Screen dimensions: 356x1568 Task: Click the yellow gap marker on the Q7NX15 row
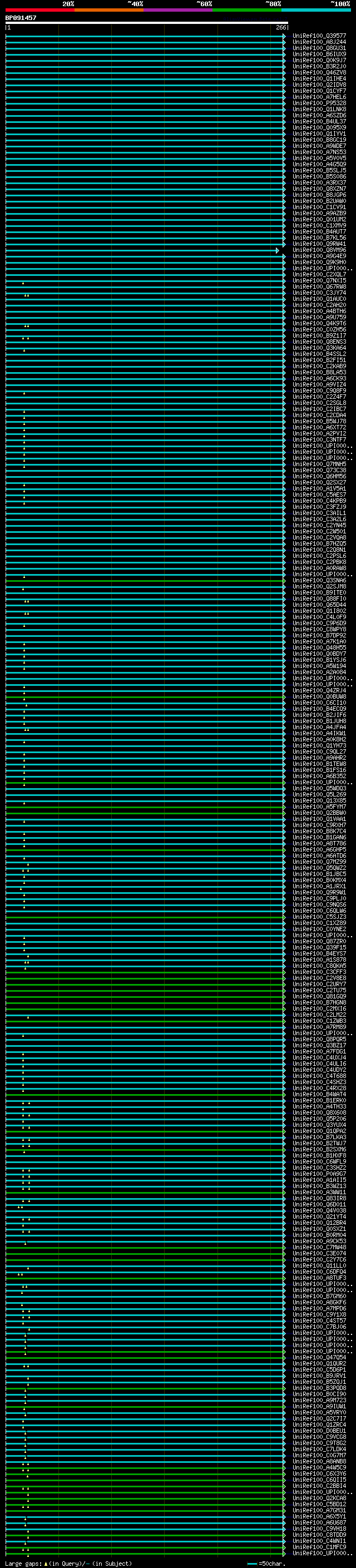[23, 283]
